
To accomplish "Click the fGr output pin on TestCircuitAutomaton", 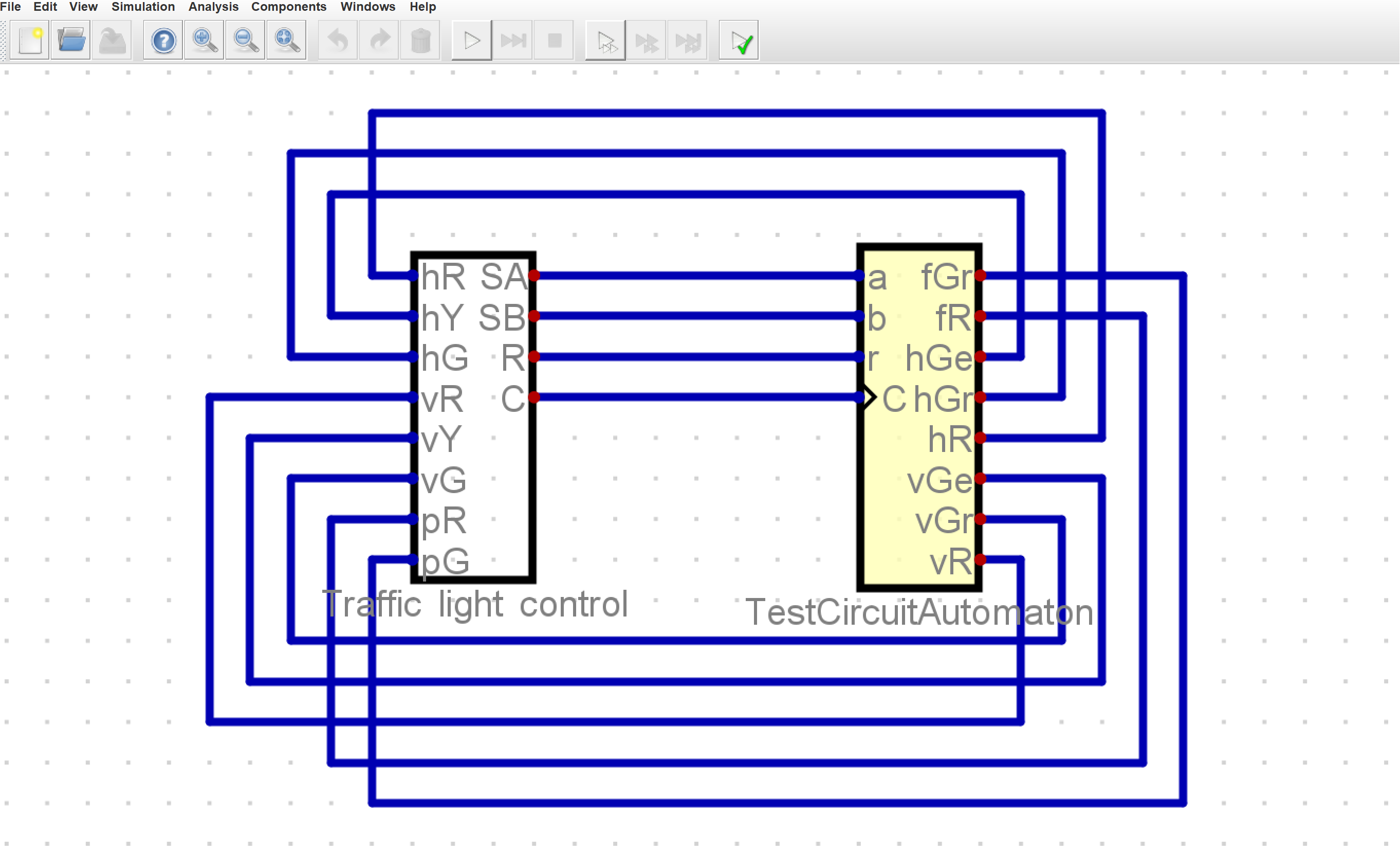I will pos(980,276).
